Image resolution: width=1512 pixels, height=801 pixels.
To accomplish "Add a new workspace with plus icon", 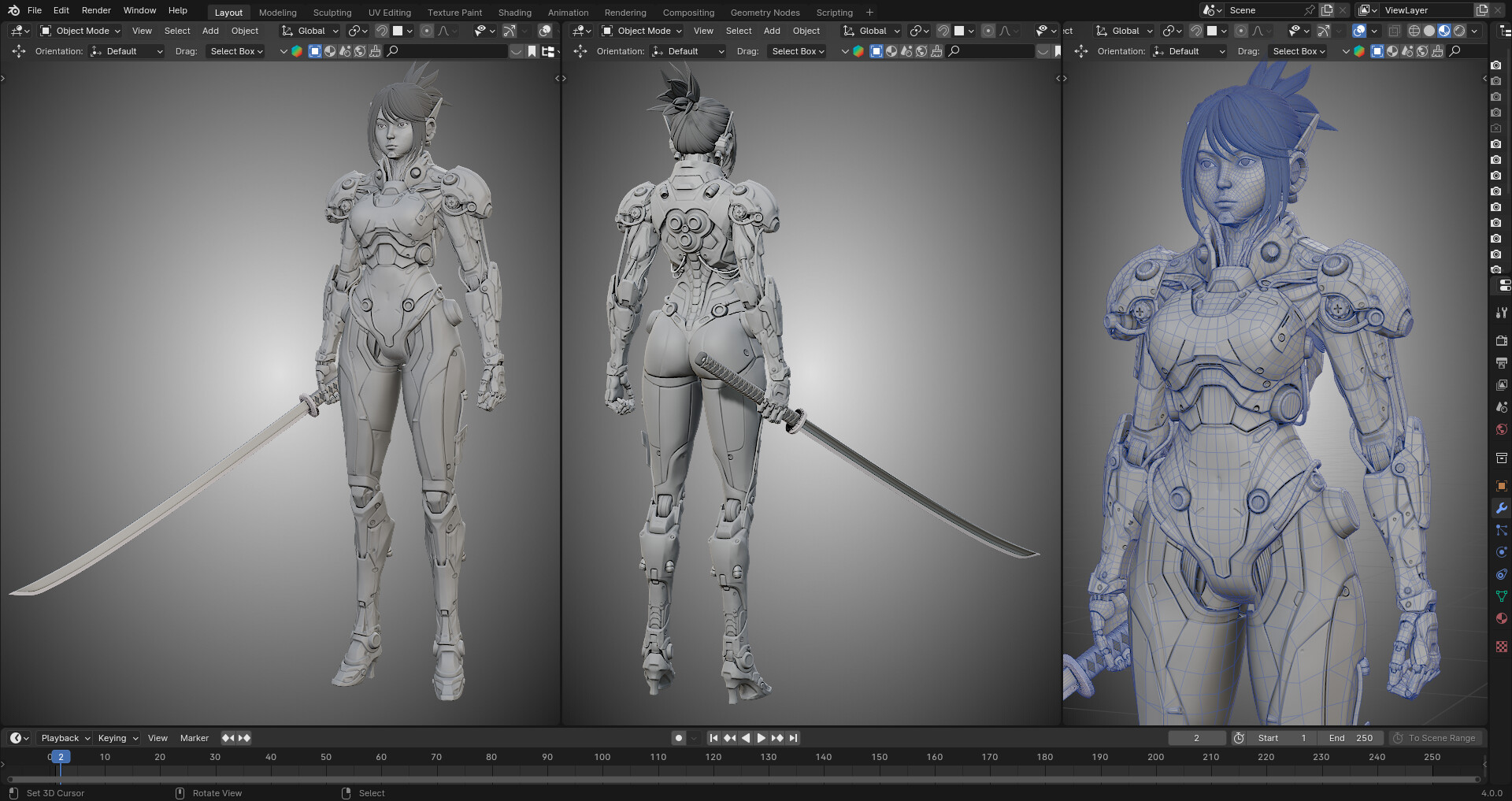I will point(869,12).
